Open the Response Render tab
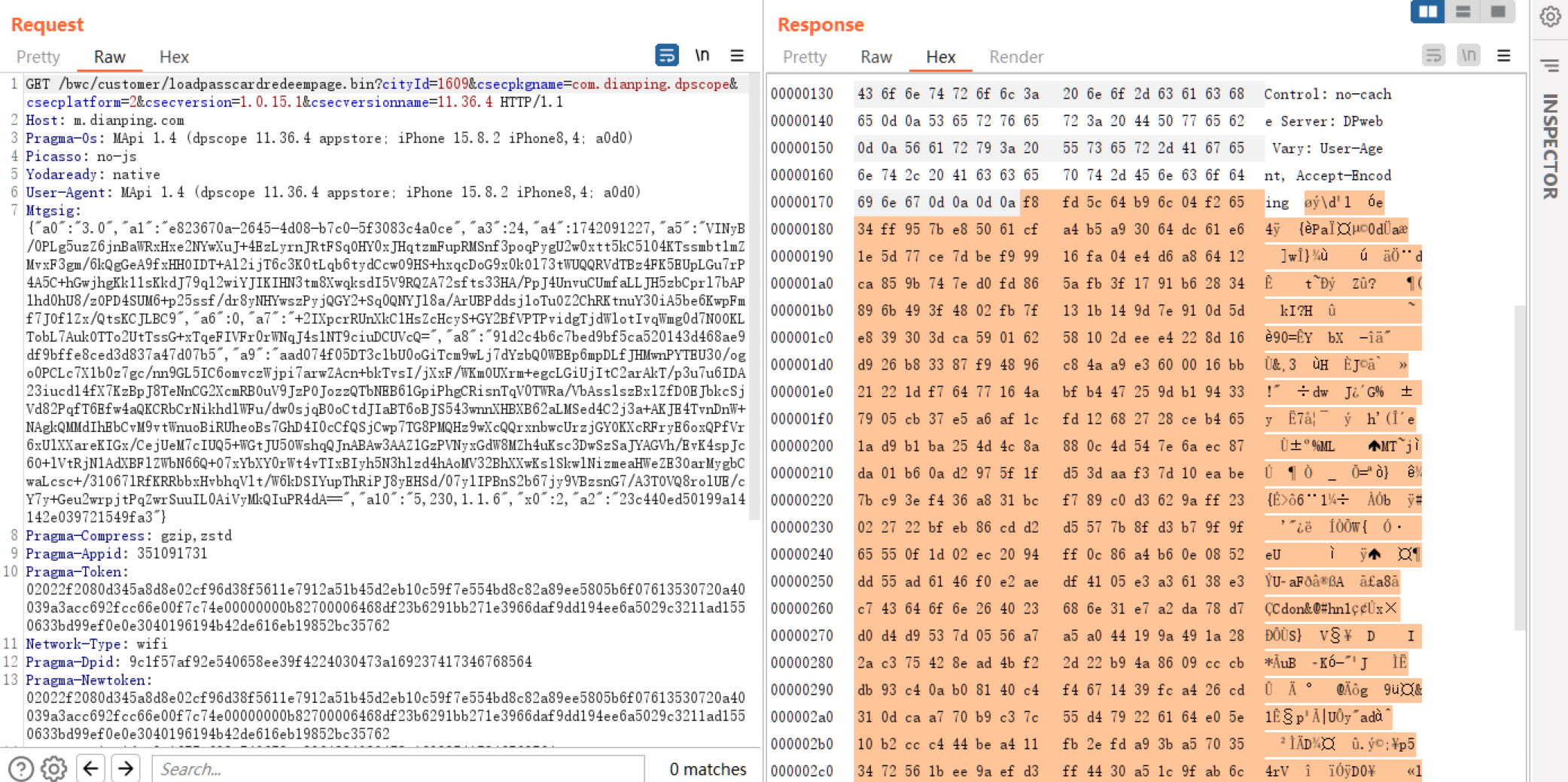 (x=1015, y=57)
